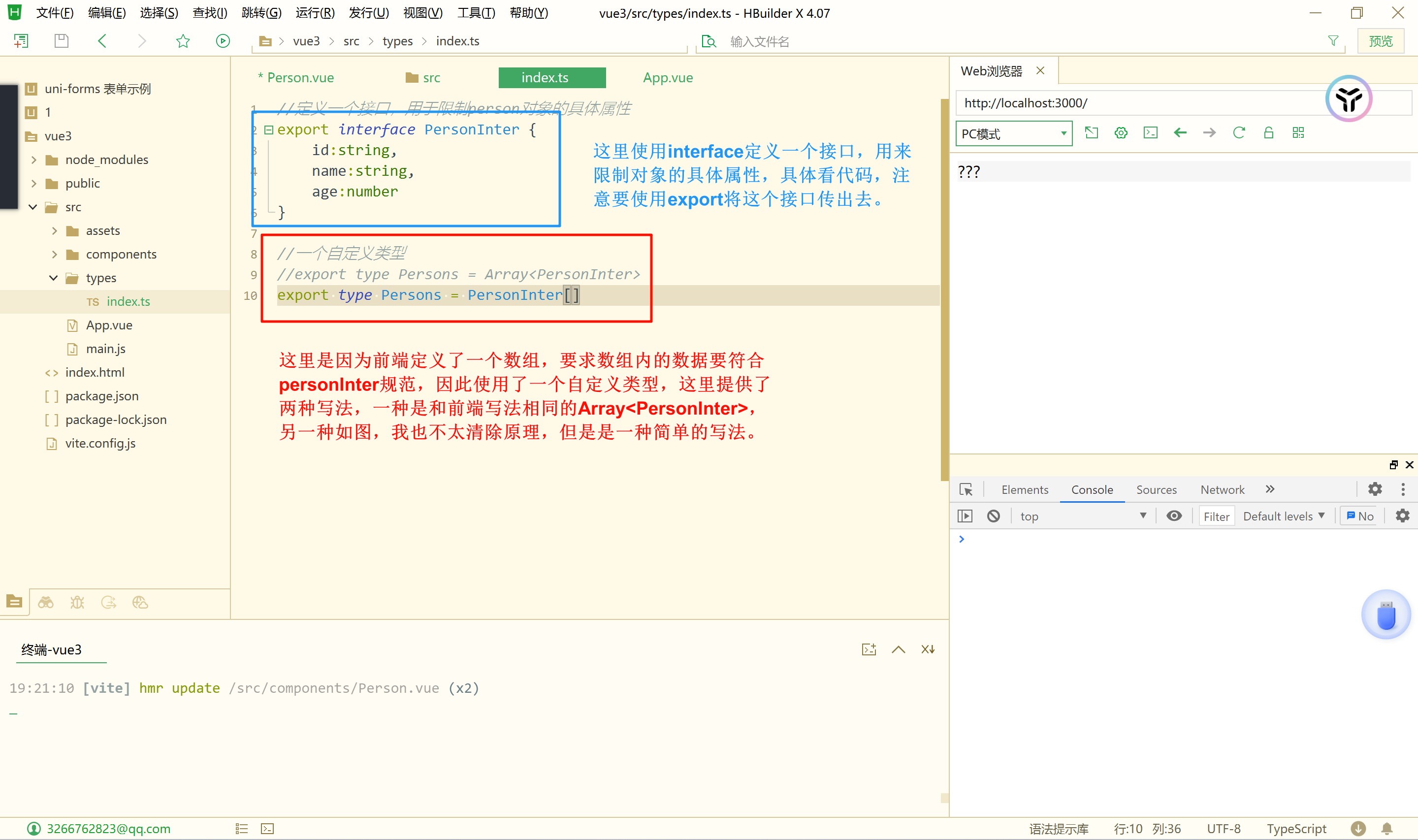Image resolution: width=1418 pixels, height=840 pixels.
Task: Open the PC模式 device dropdown
Action: [x=1013, y=134]
